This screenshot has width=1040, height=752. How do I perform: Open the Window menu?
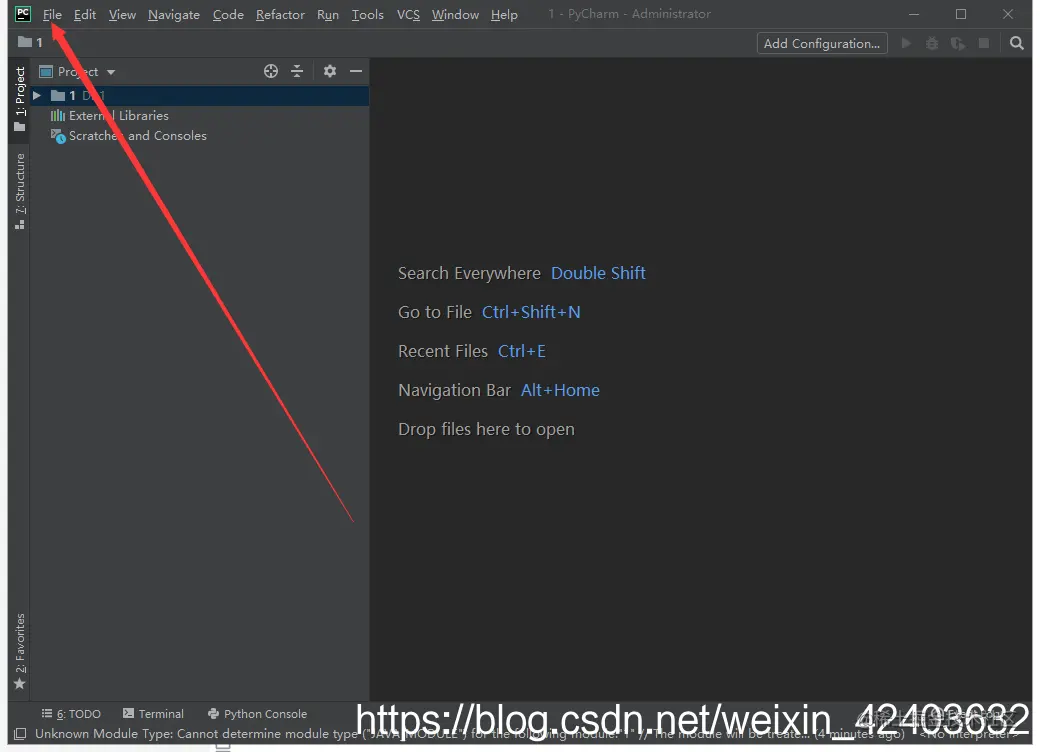tap(455, 15)
